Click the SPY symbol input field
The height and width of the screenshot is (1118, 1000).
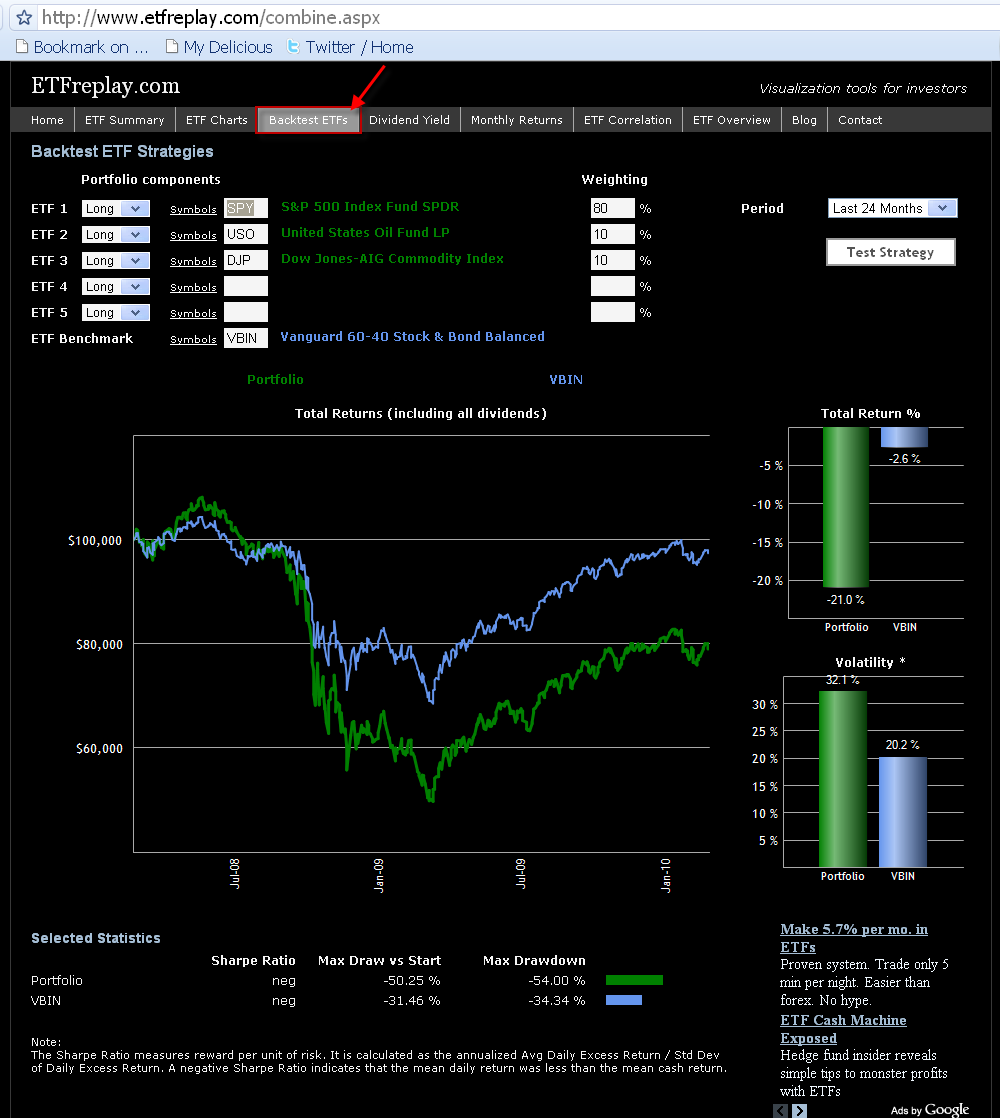[246, 208]
